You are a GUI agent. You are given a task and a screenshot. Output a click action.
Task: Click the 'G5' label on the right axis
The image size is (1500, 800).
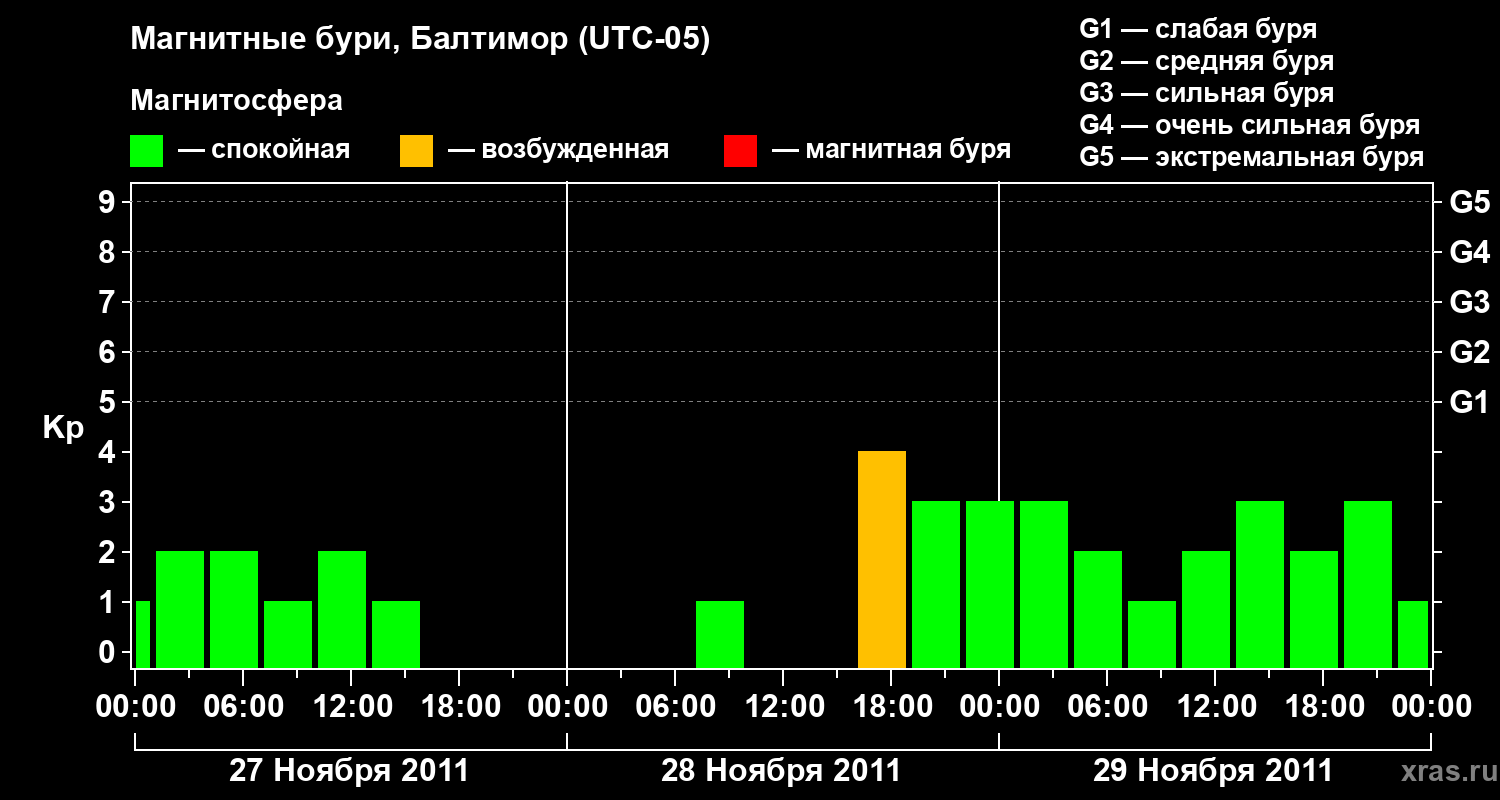1469,202
